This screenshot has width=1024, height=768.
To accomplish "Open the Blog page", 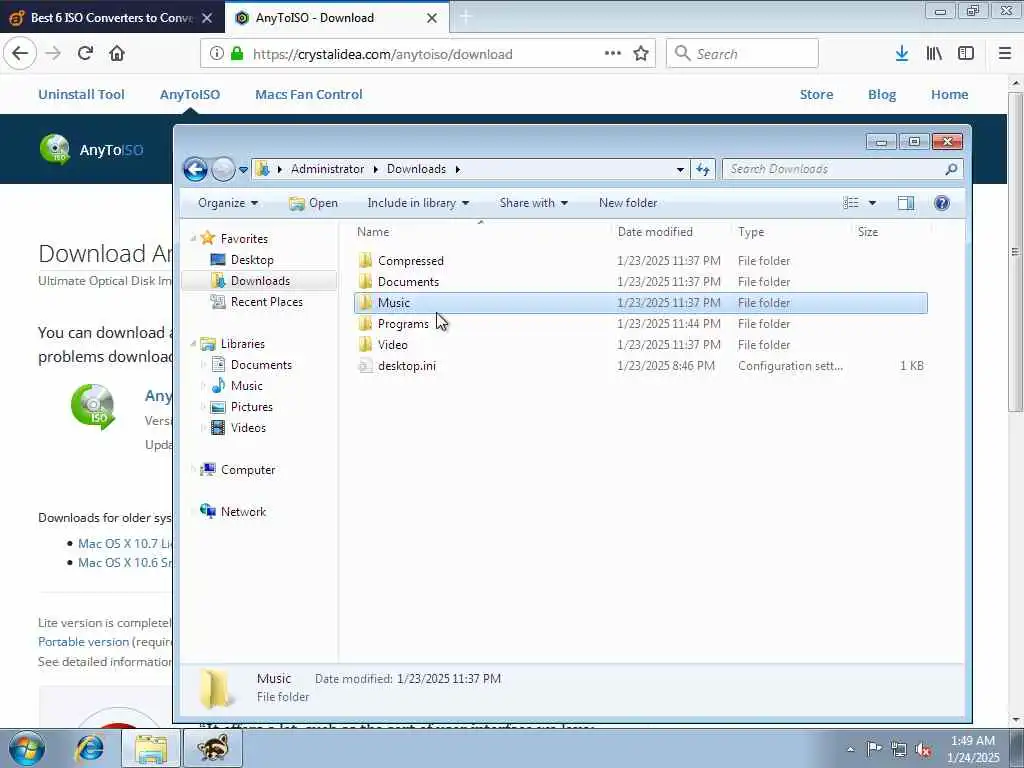I will pyautogui.click(x=882, y=95).
